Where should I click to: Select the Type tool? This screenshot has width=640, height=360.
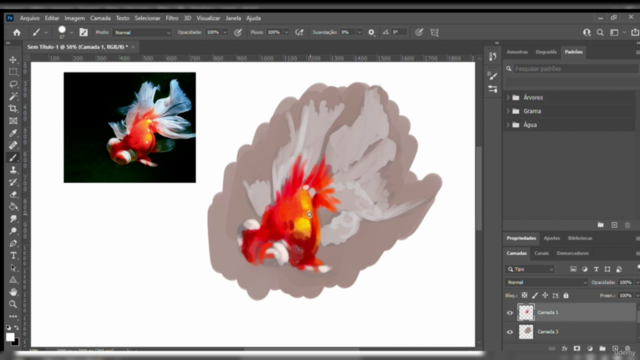[x=13, y=256]
